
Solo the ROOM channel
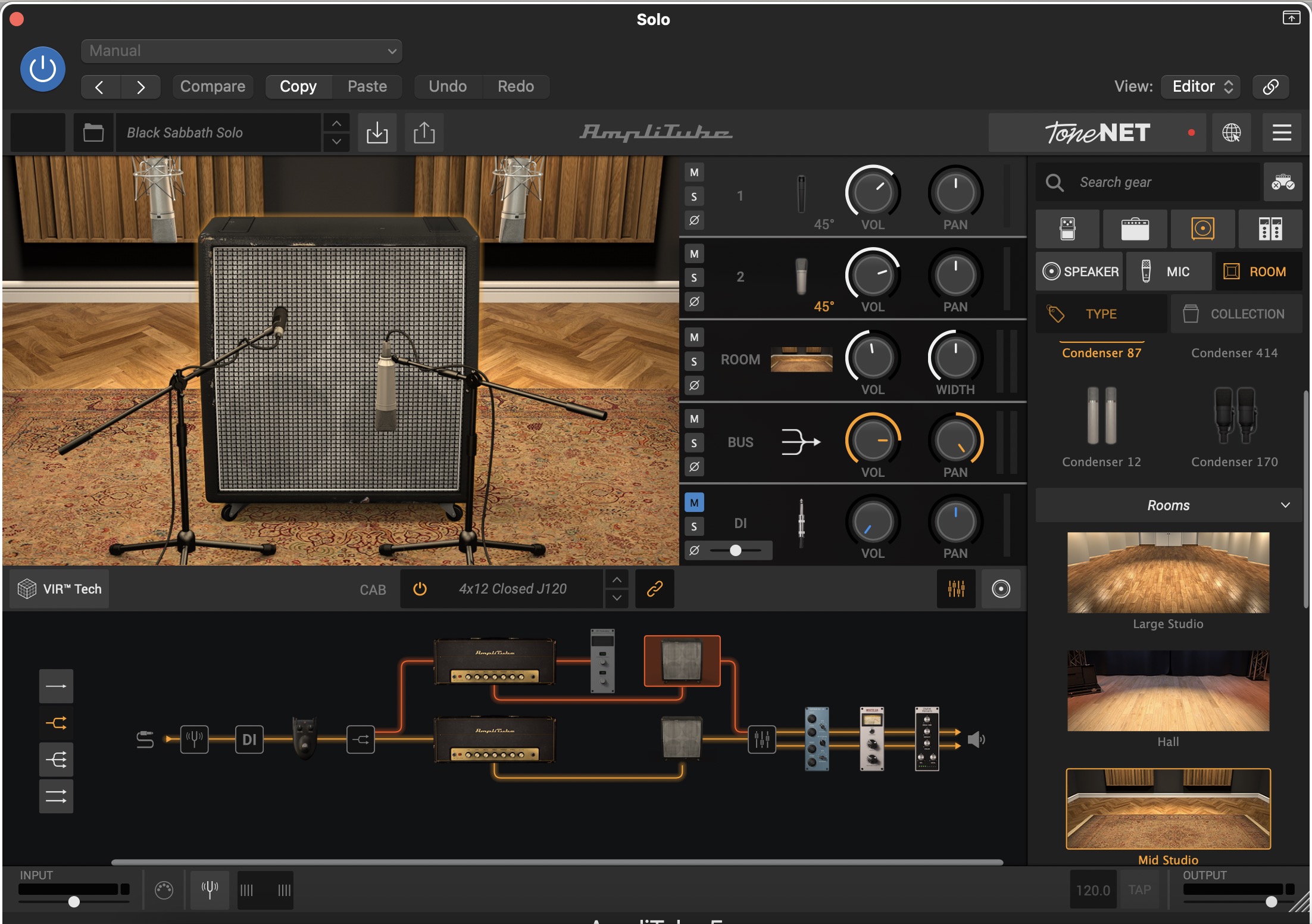point(694,361)
